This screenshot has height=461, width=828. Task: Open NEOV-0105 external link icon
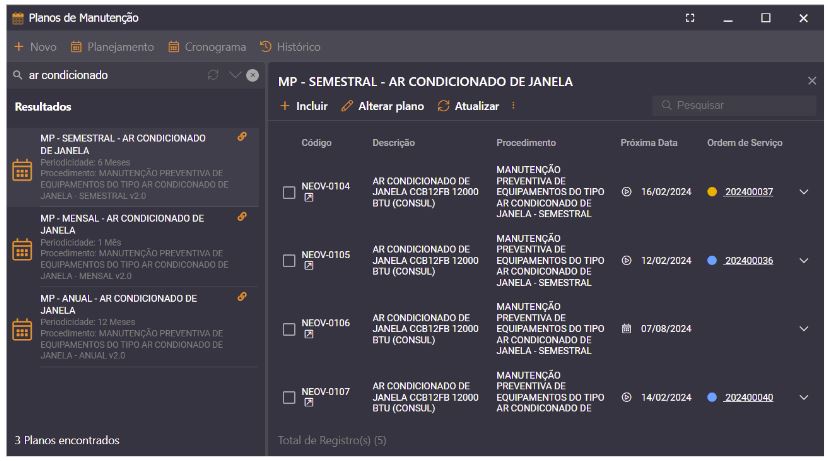pos(309,266)
